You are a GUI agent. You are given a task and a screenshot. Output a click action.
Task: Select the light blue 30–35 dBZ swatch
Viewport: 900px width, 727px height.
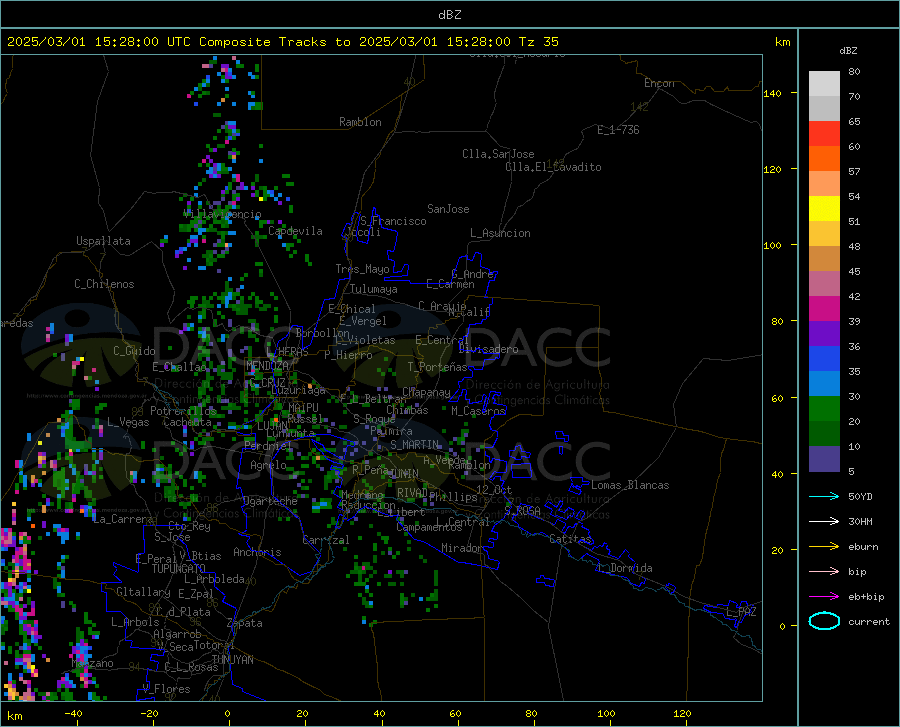824,384
